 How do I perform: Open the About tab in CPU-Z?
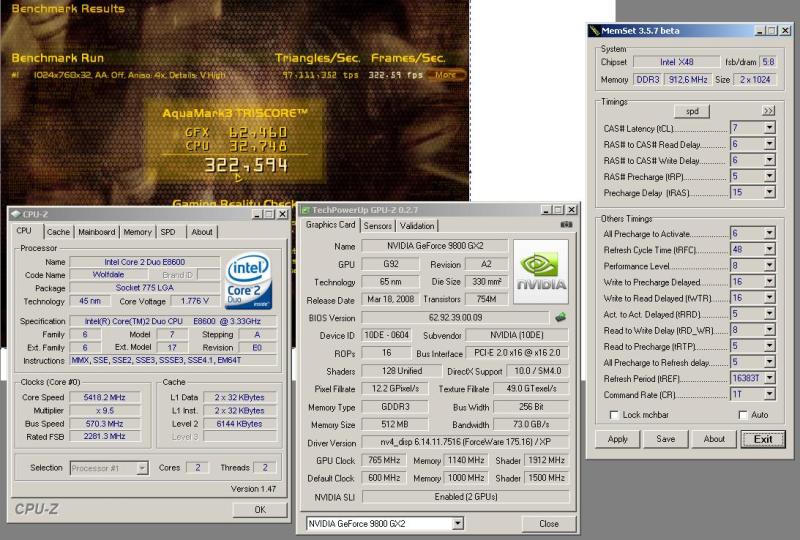[x=202, y=232]
